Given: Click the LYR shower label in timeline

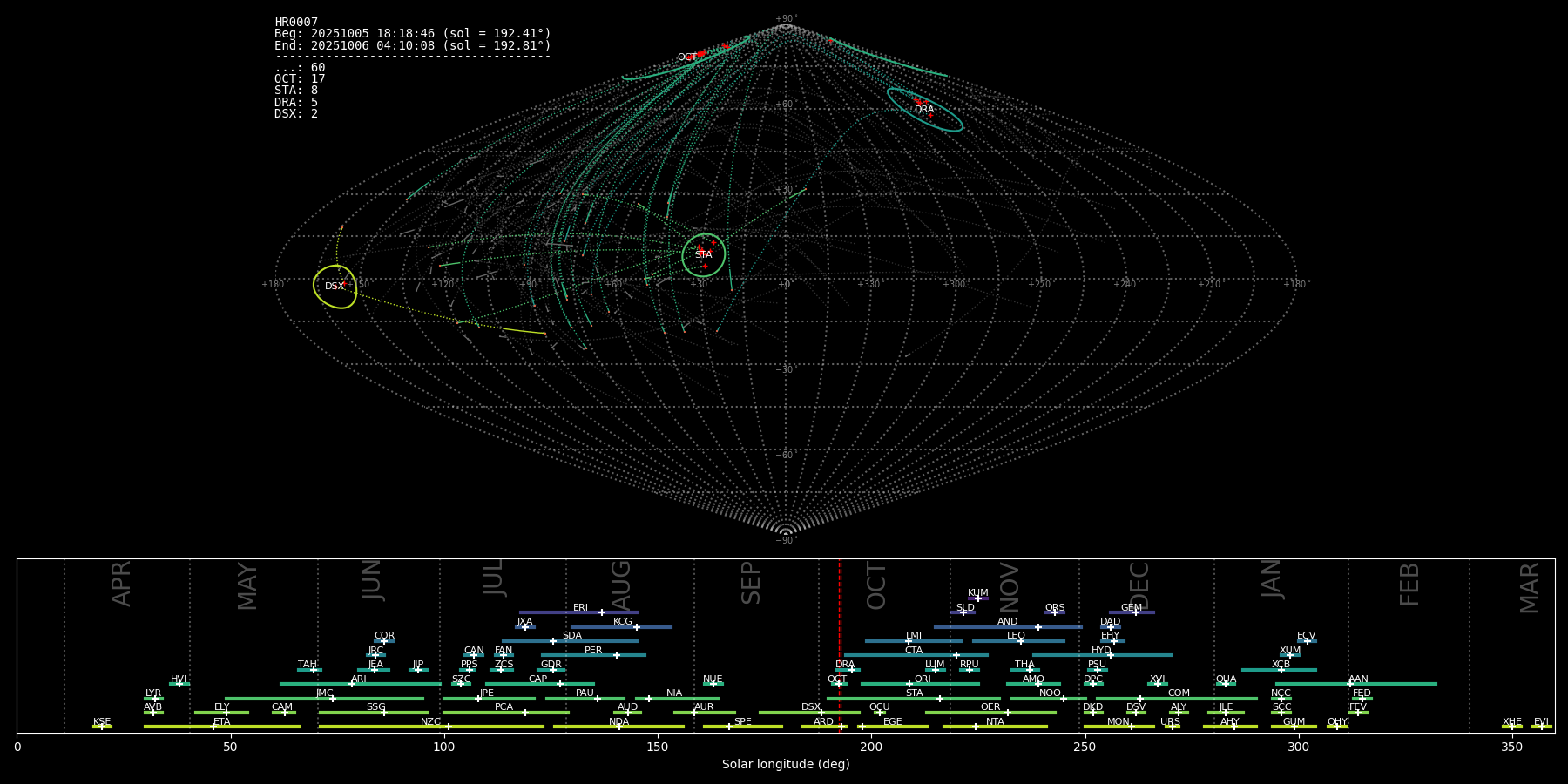Looking at the screenshot, I should (x=153, y=693).
